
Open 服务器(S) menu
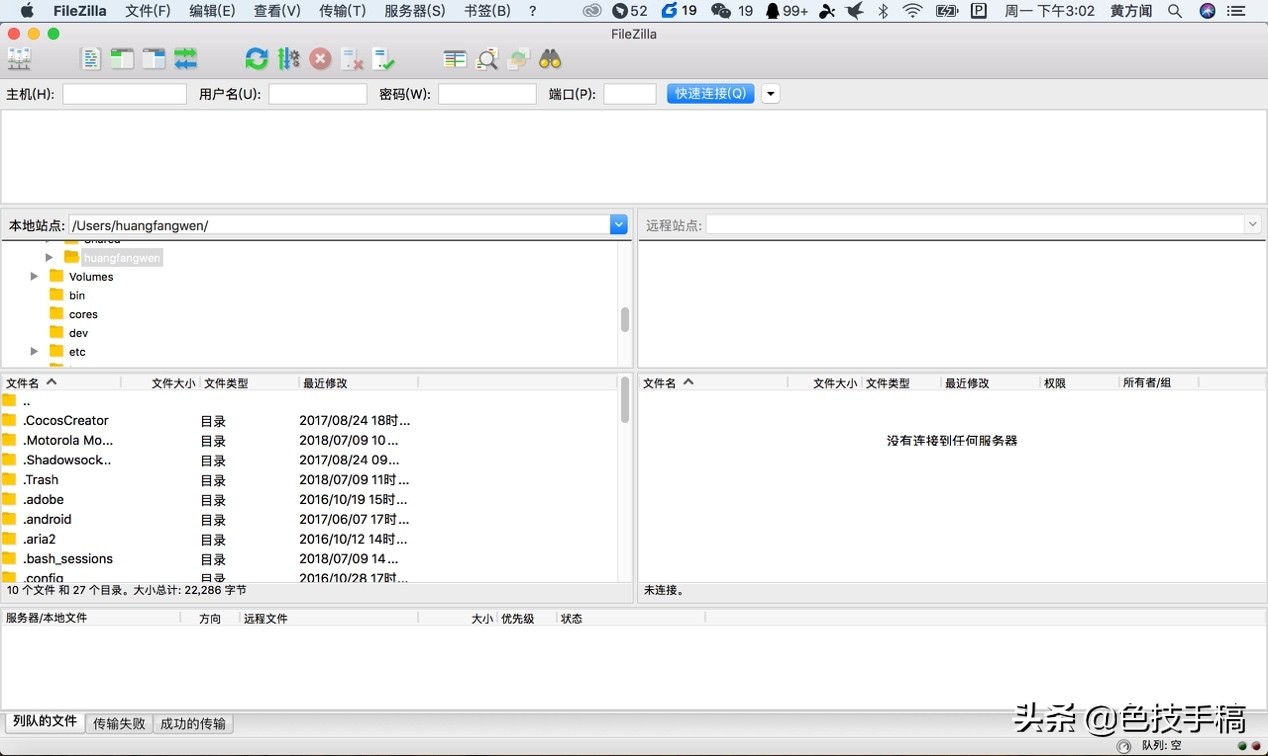pos(415,11)
